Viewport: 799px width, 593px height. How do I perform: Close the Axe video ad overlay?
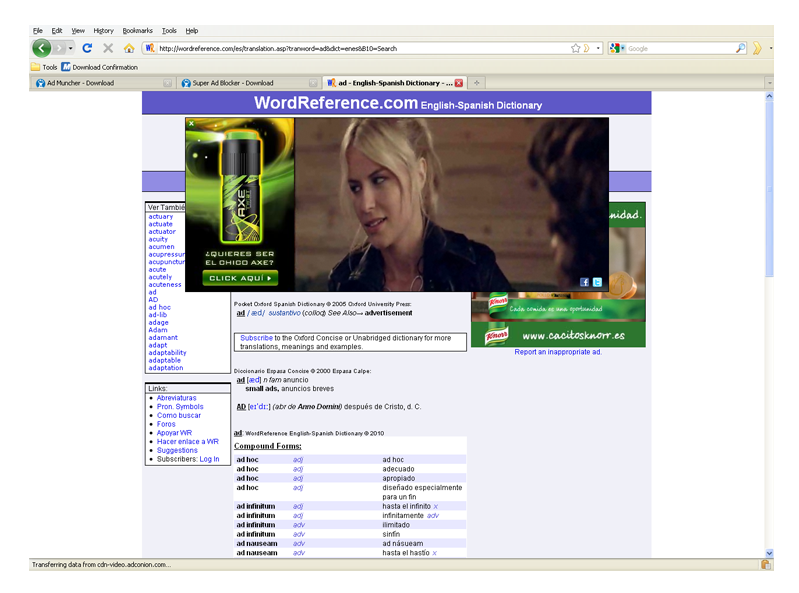click(191, 123)
